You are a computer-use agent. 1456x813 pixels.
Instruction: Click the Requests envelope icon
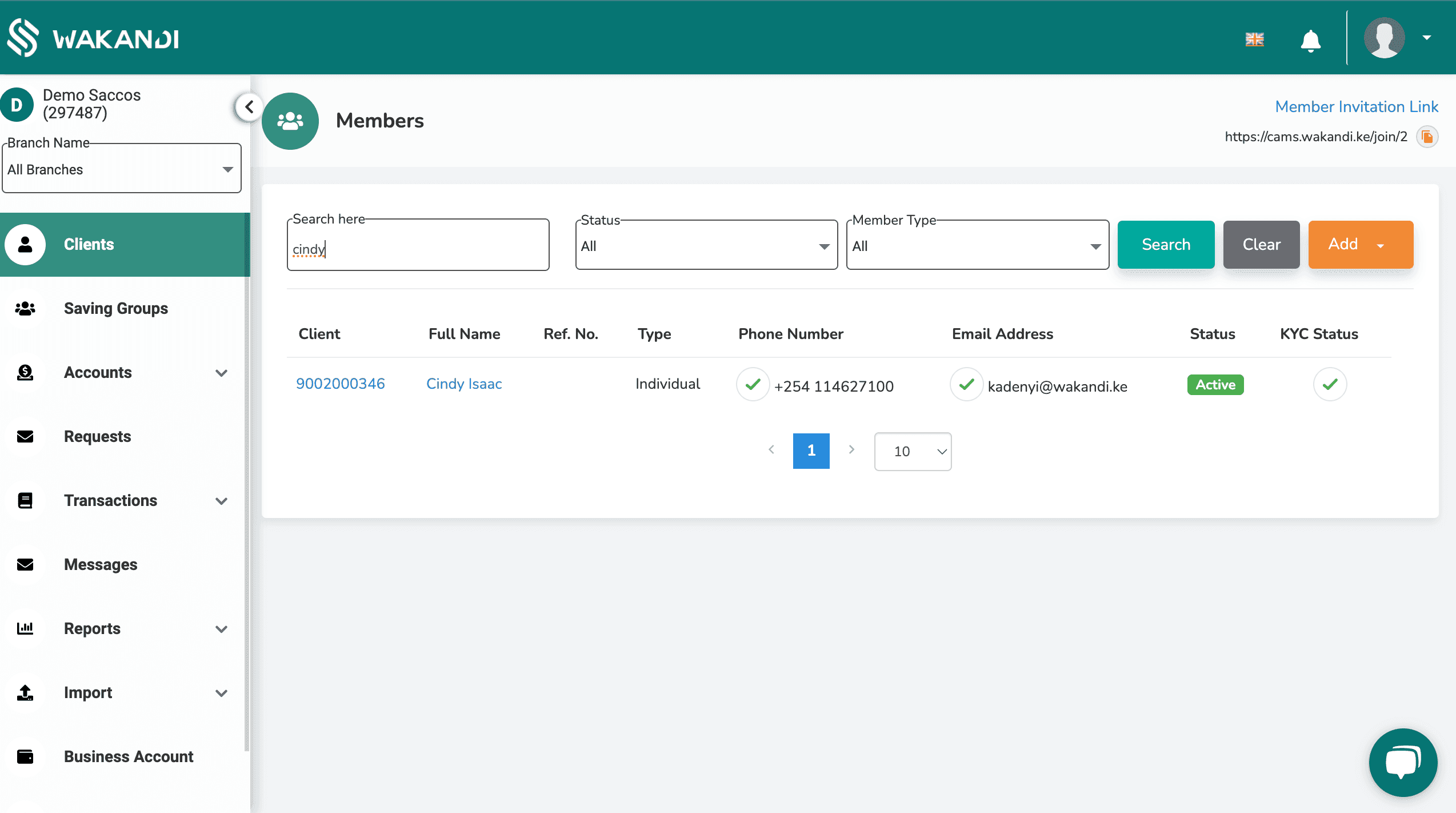click(x=25, y=436)
